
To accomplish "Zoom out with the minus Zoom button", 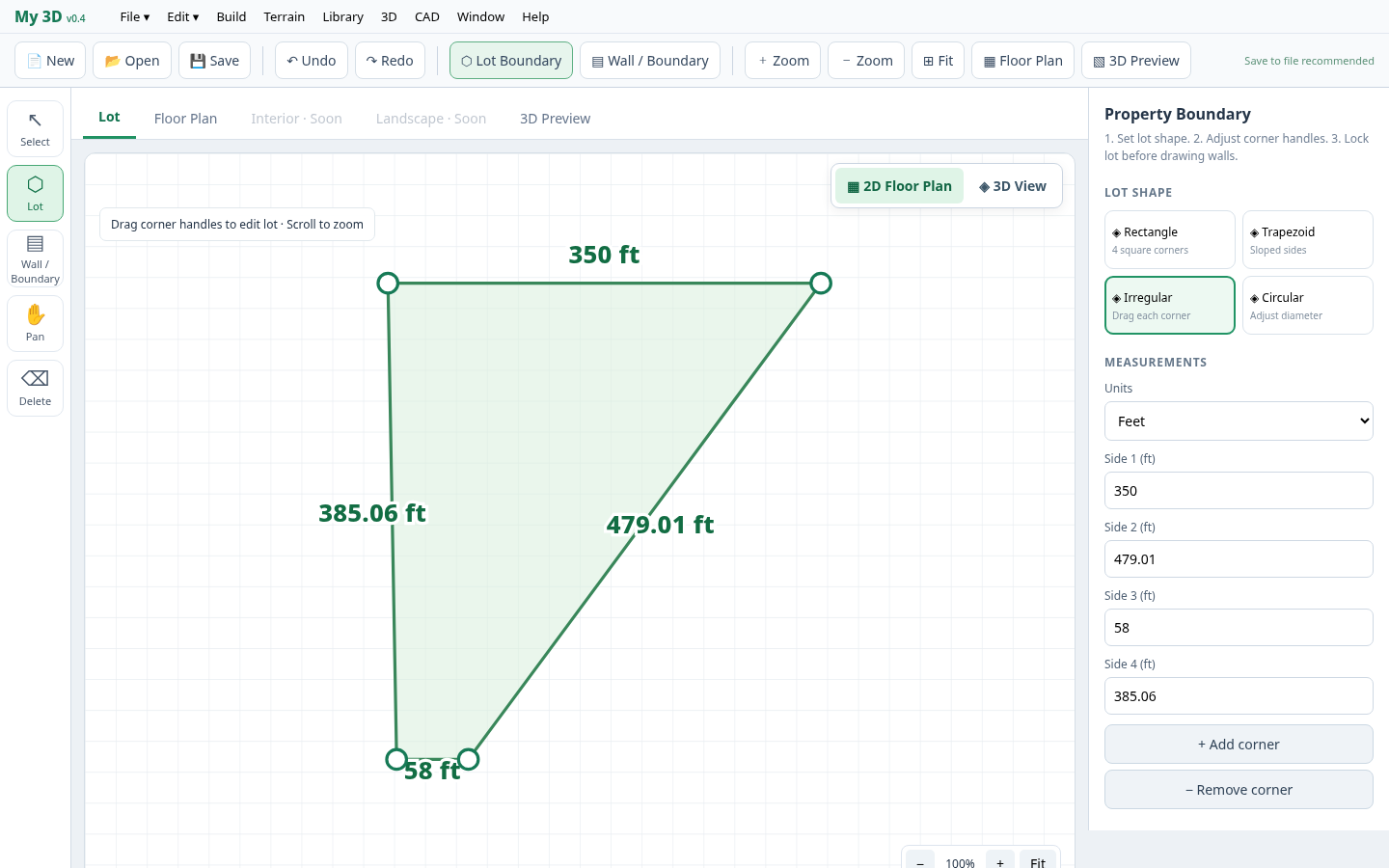I will [866, 60].
